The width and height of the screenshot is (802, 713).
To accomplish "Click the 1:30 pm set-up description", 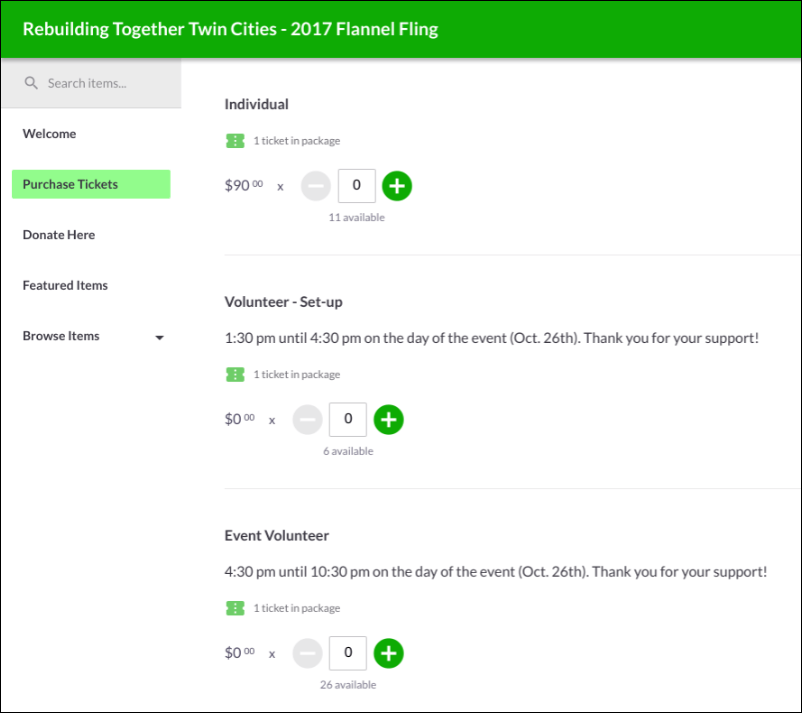I will coord(492,338).
